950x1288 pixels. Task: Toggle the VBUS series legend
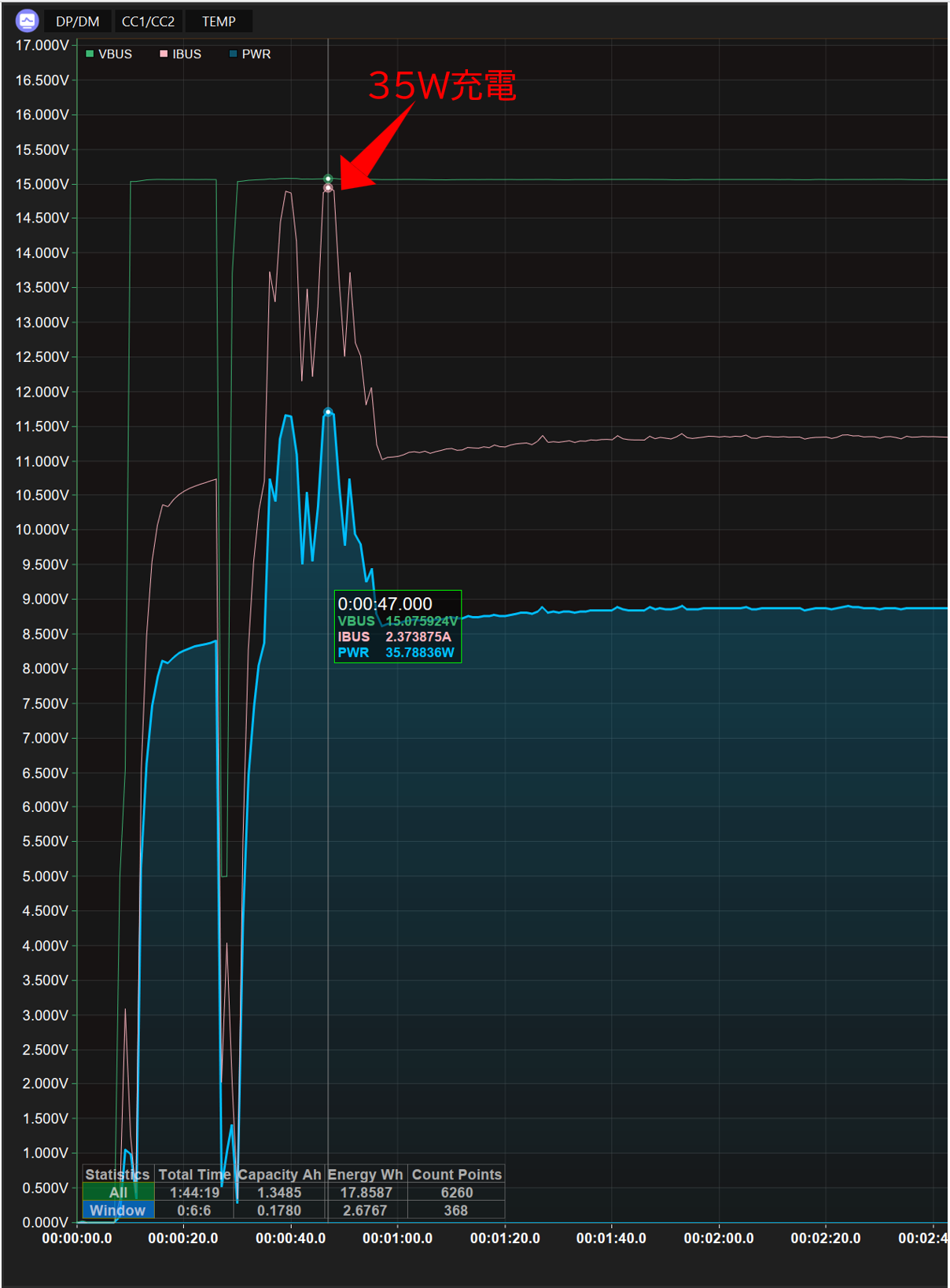coord(109,54)
